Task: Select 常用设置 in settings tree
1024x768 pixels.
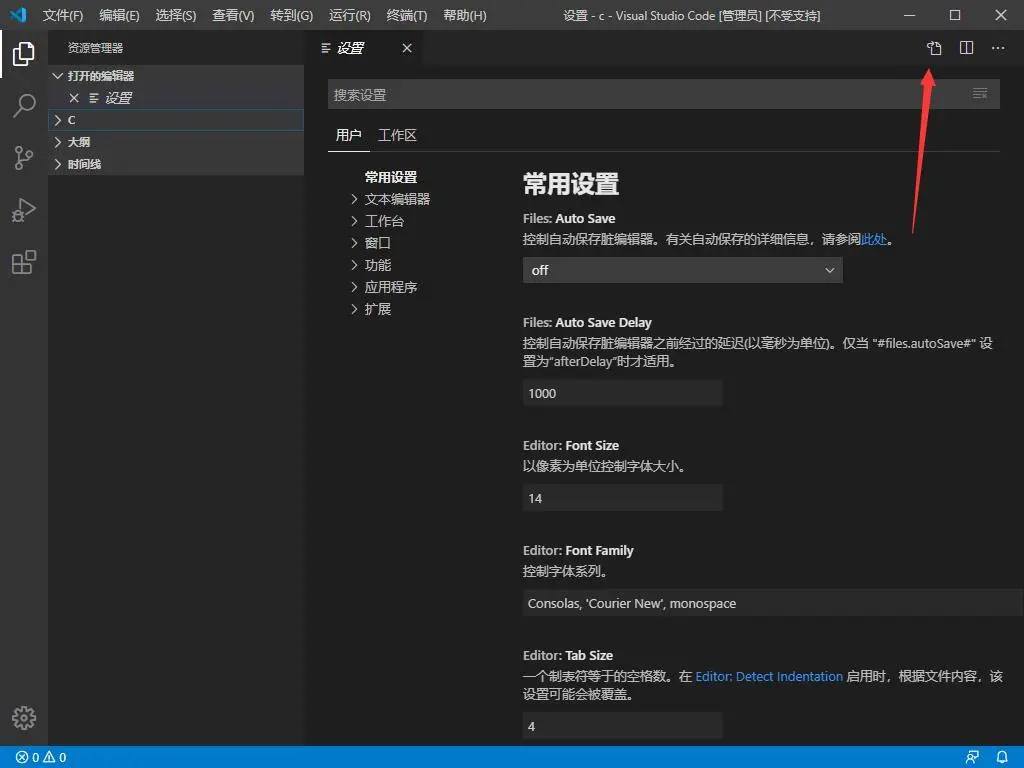Action: [391, 177]
